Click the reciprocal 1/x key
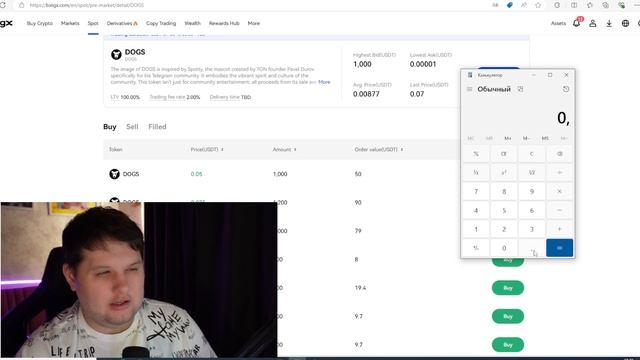 (x=476, y=173)
